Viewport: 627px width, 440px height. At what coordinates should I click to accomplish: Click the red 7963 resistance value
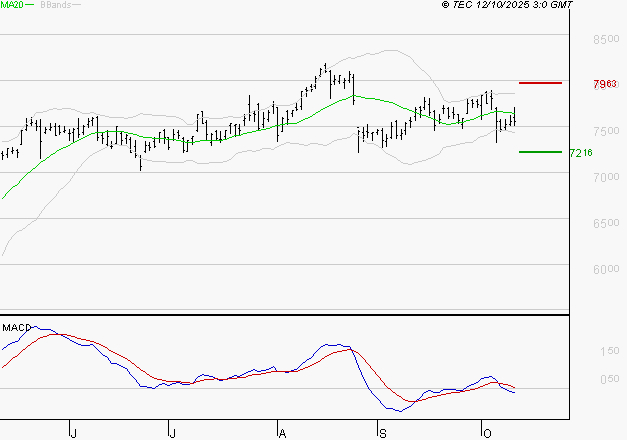(605, 84)
